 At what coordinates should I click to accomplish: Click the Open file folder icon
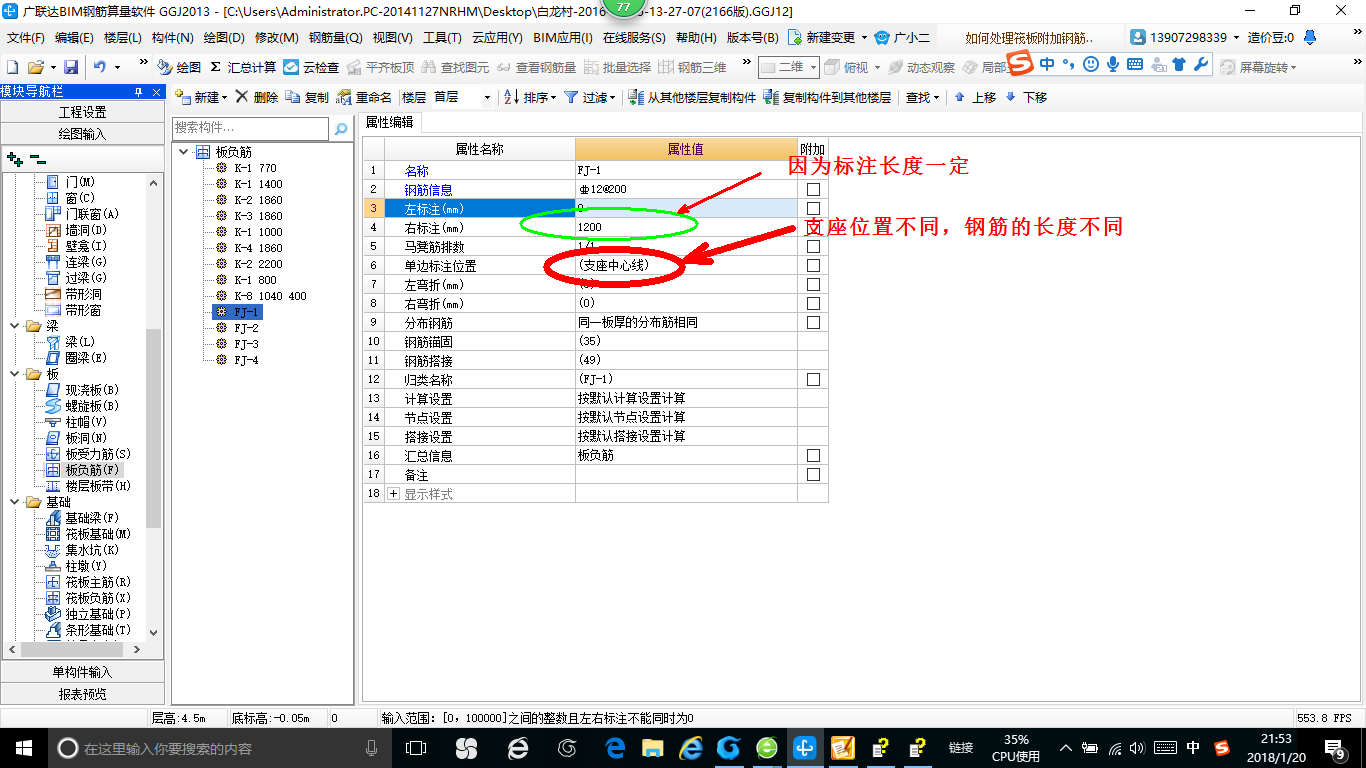35,67
